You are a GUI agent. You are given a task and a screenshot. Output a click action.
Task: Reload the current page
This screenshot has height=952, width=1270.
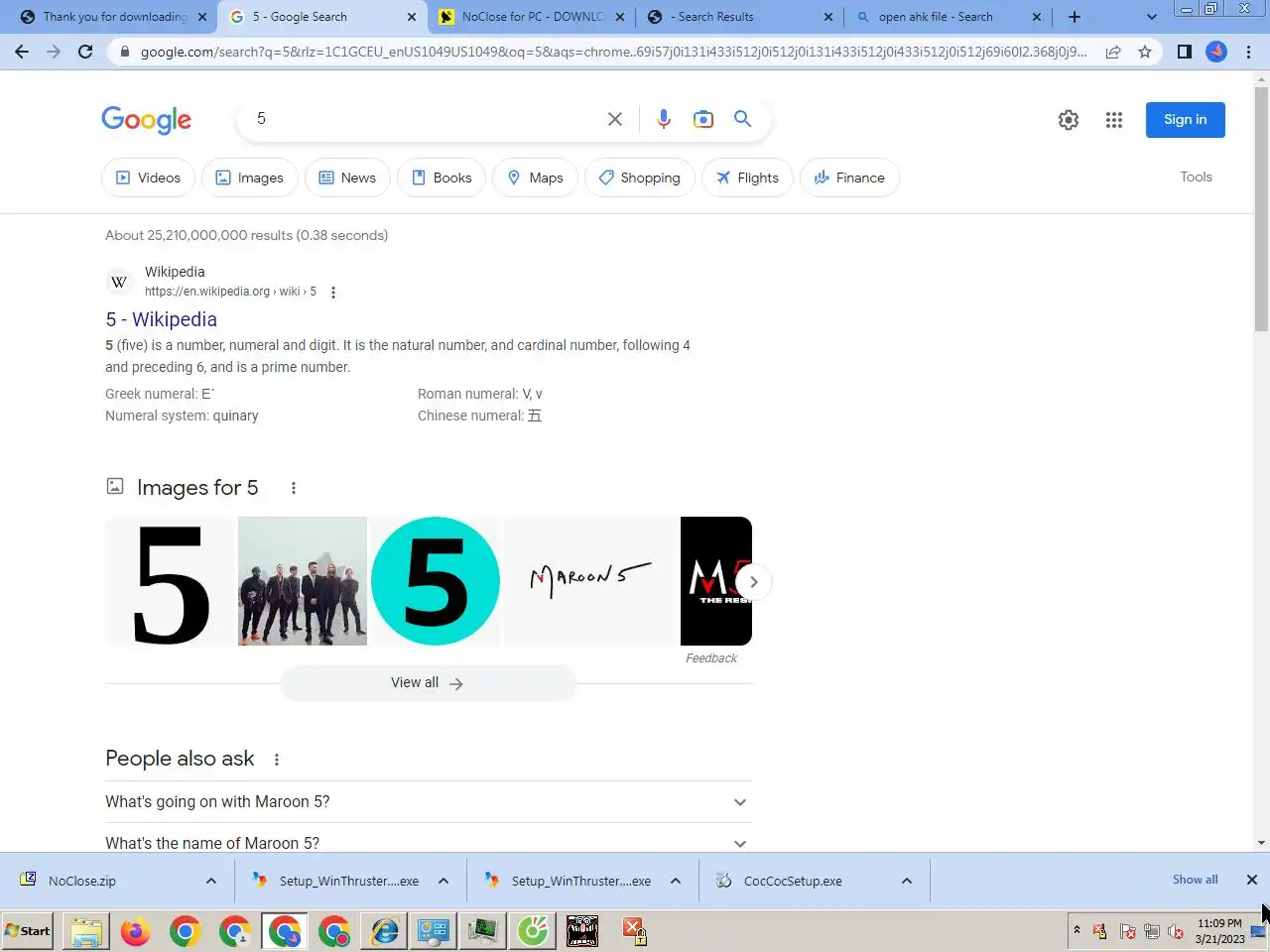pos(85,52)
